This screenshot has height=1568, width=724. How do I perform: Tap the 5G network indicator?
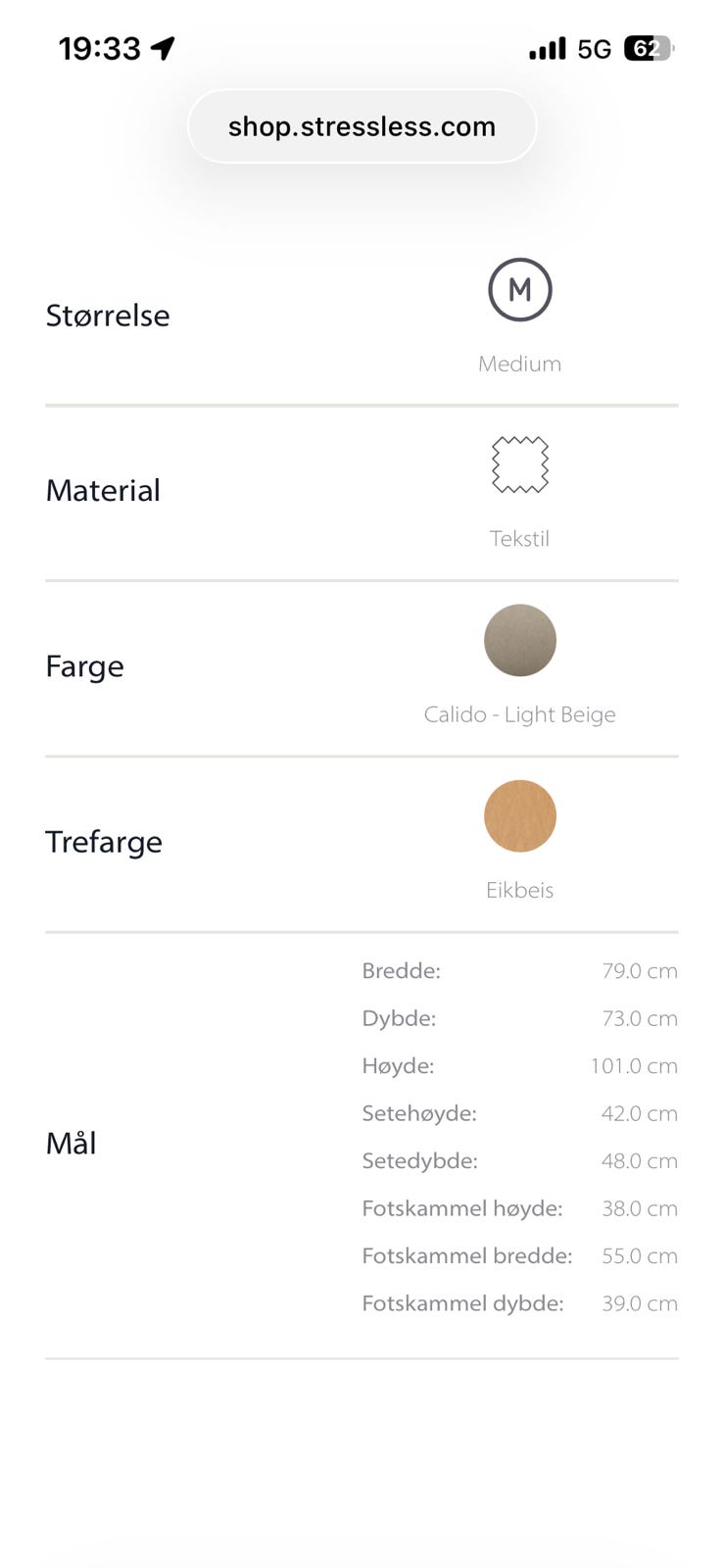pos(594,49)
